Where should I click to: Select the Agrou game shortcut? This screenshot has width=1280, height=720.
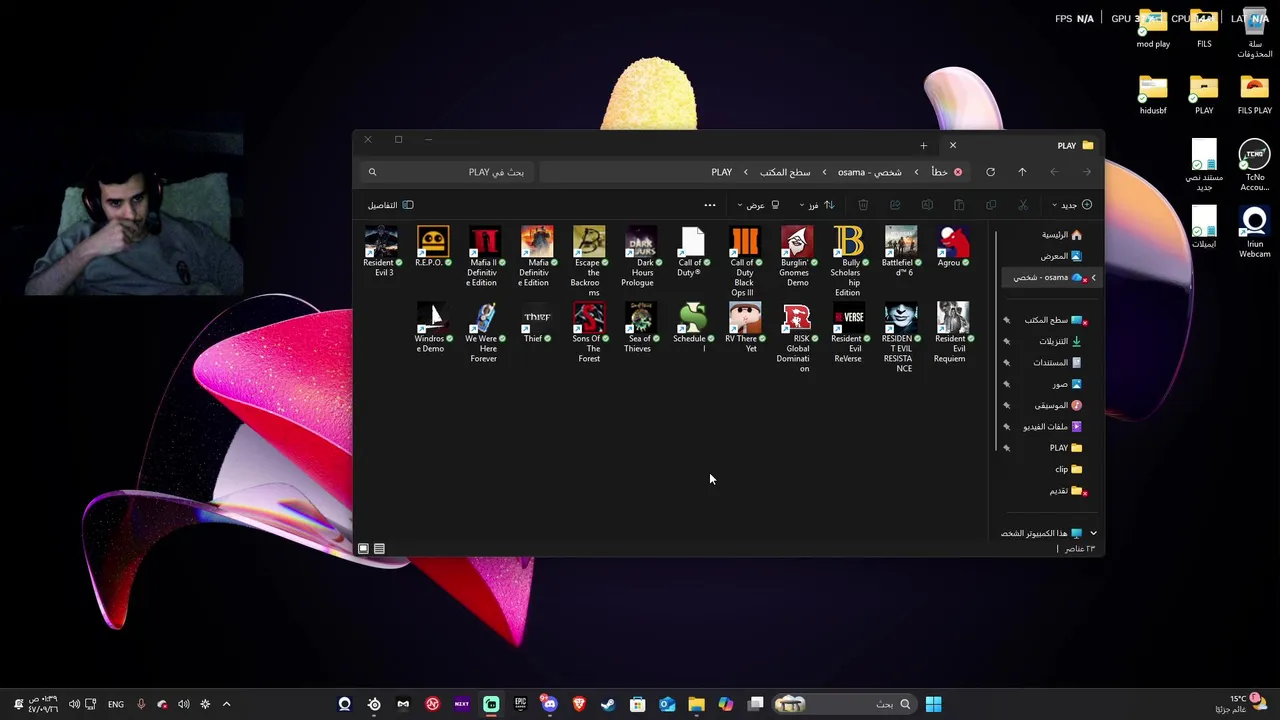click(953, 247)
